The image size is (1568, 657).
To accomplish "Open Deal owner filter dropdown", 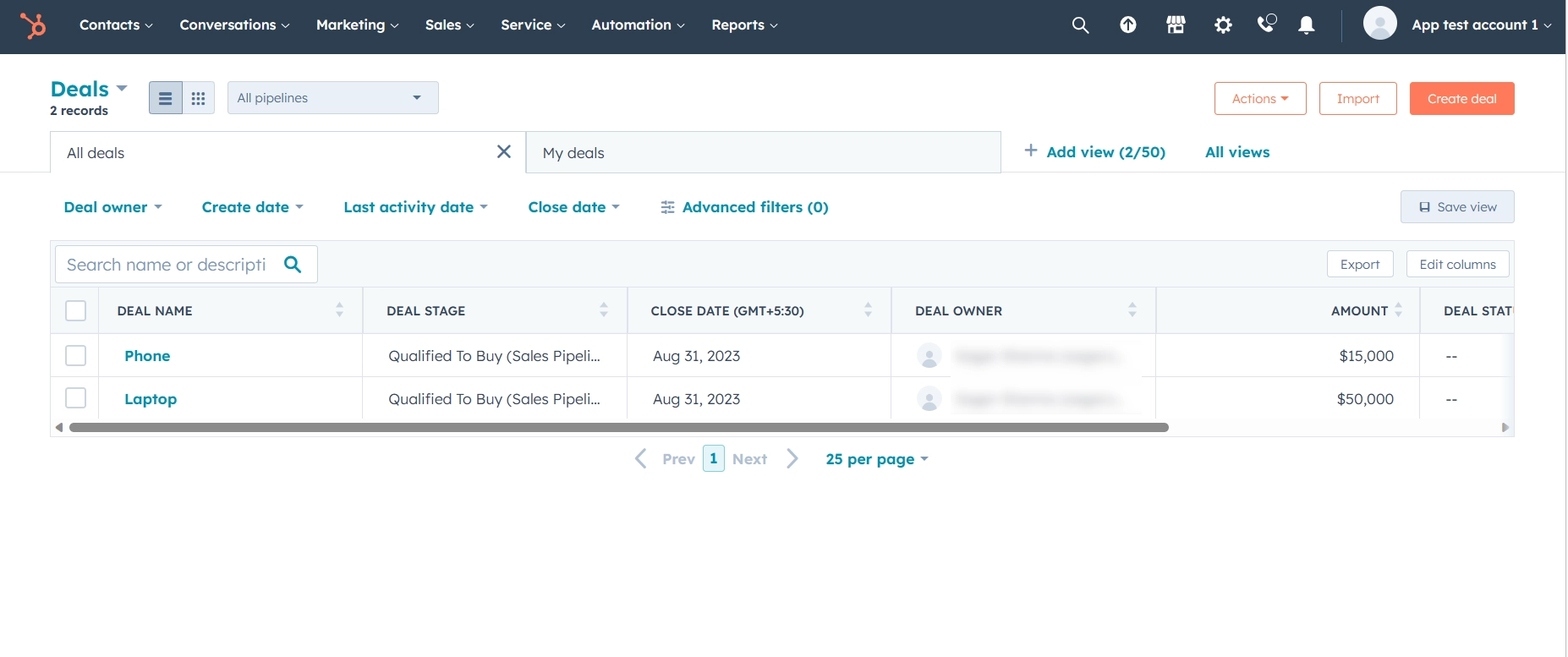I will click(x=112, y=207).
